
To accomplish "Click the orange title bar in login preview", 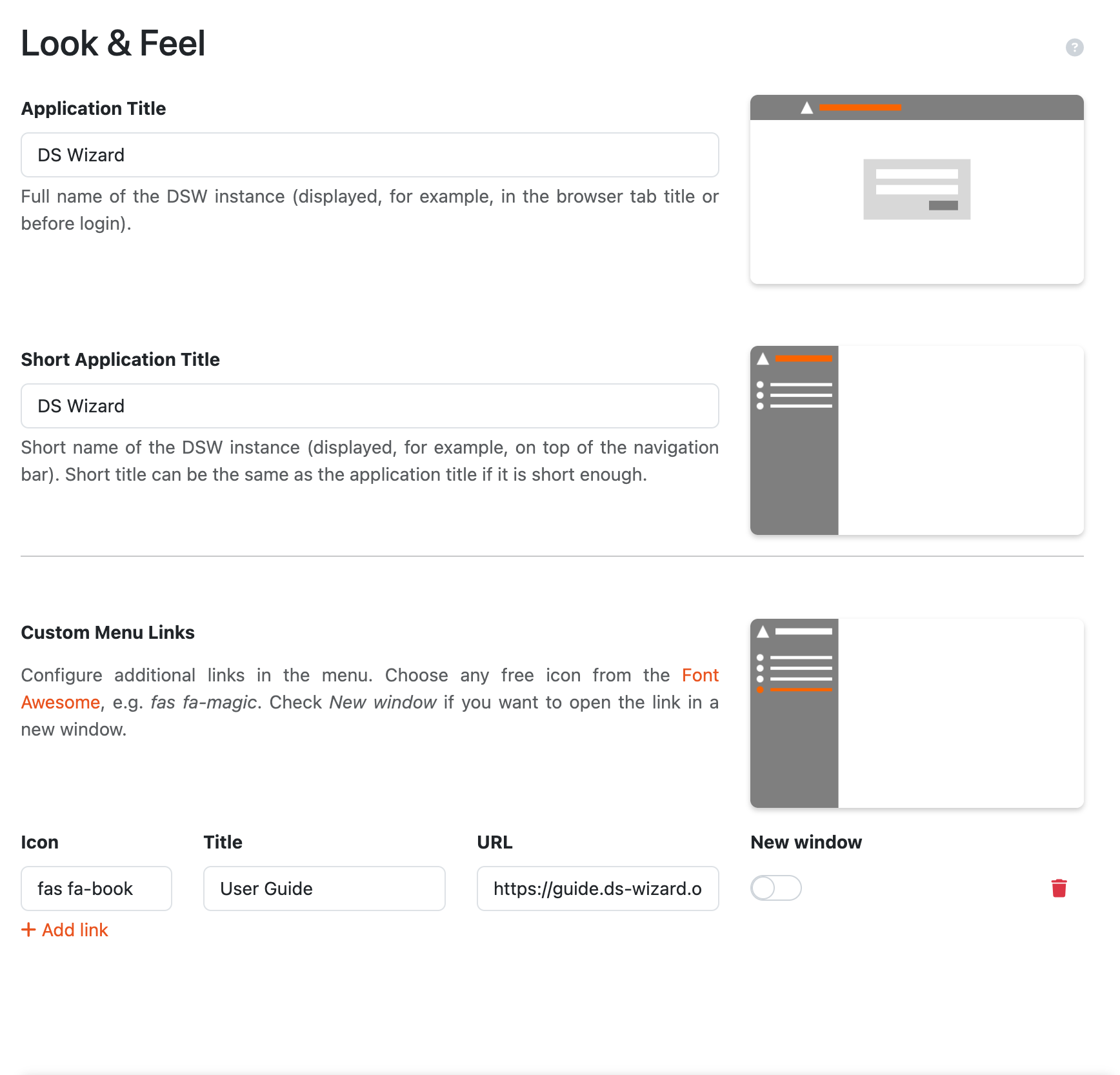I will [x=860, y=108].
